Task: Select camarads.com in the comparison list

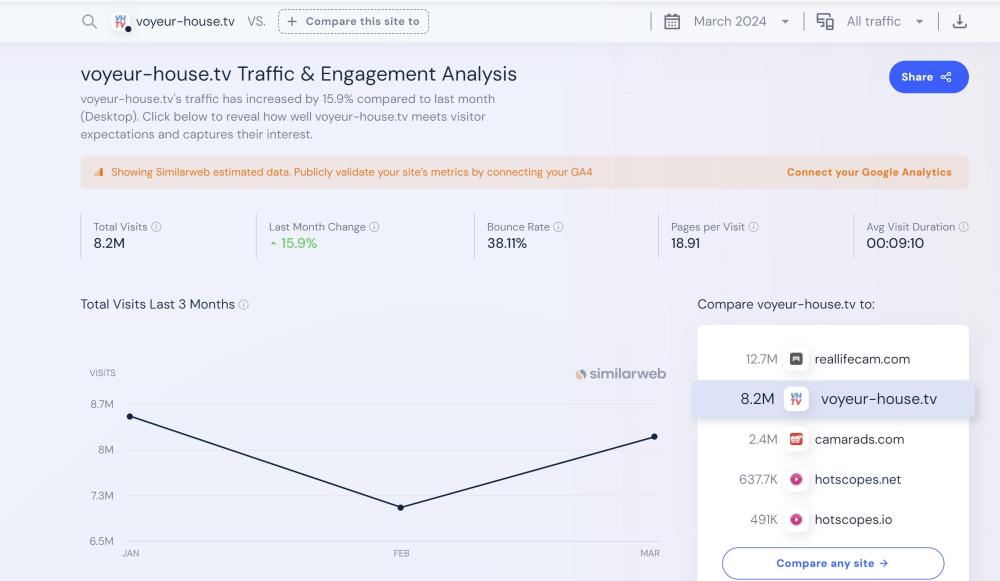Action: (x=858, y=439)
